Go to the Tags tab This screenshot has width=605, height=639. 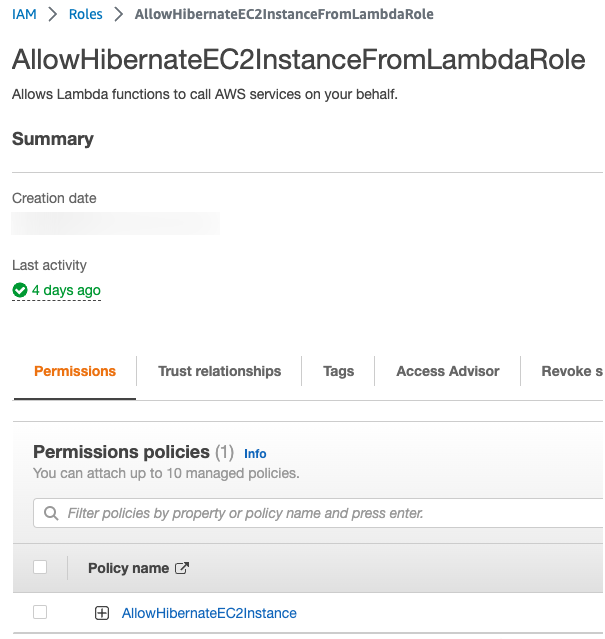[x=338, y=371]
